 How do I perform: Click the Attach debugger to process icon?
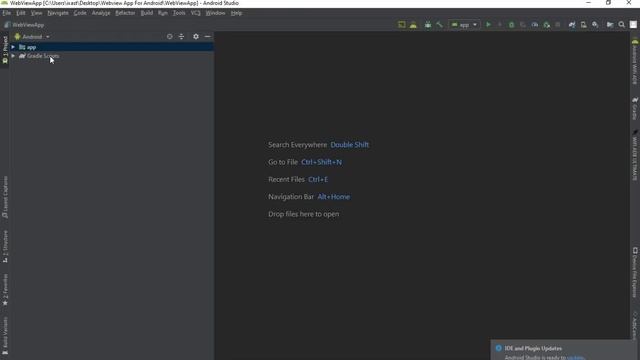coord(547,25)
